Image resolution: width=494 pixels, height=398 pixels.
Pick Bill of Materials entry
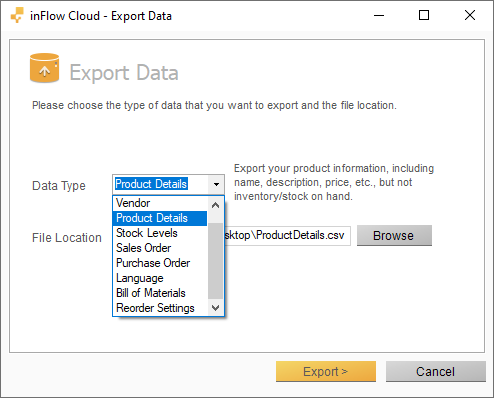160,293
